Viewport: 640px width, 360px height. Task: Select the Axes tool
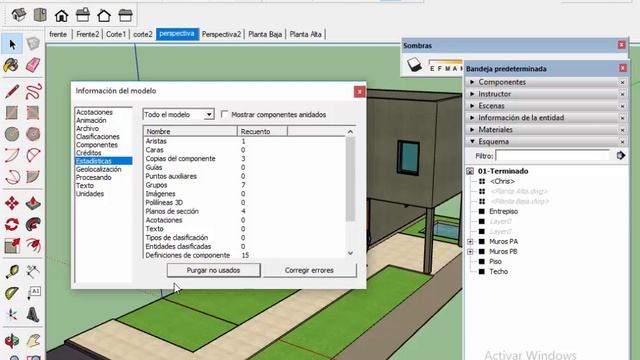pyautogui.click(x=12, y=315)
